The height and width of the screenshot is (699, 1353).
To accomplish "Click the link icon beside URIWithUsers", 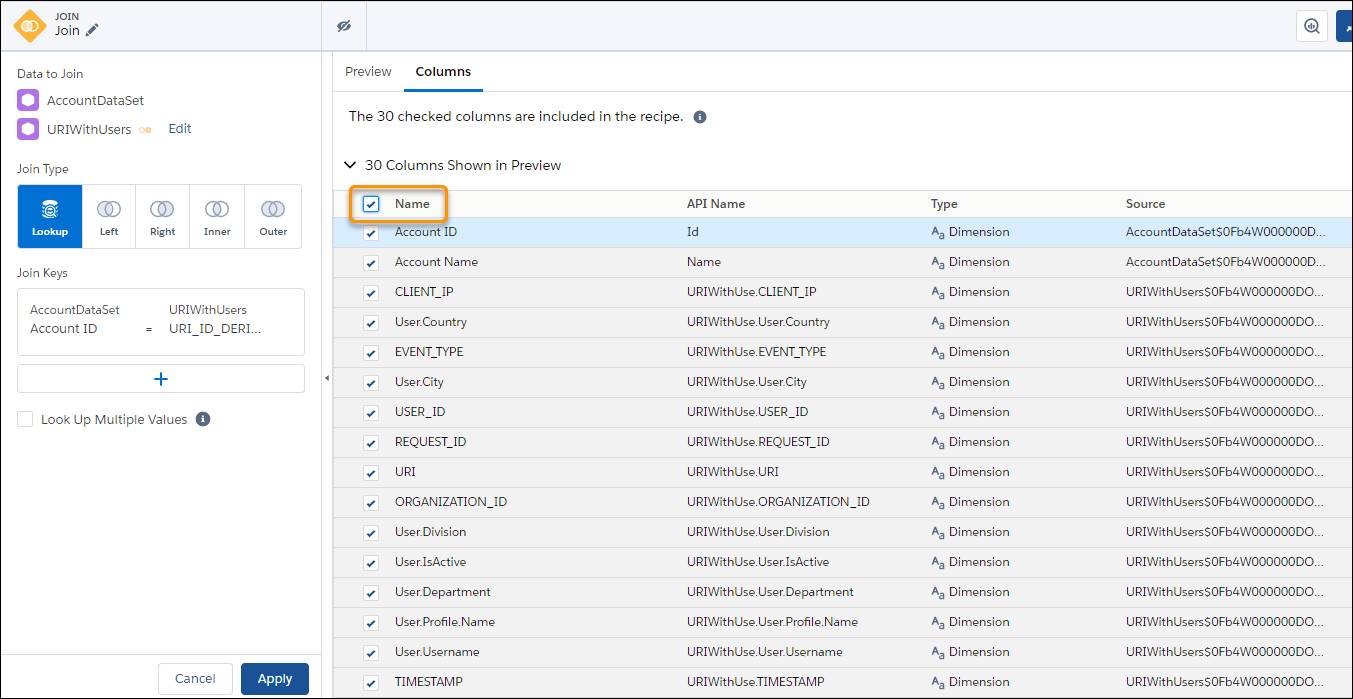I will [x=146, y=130].
